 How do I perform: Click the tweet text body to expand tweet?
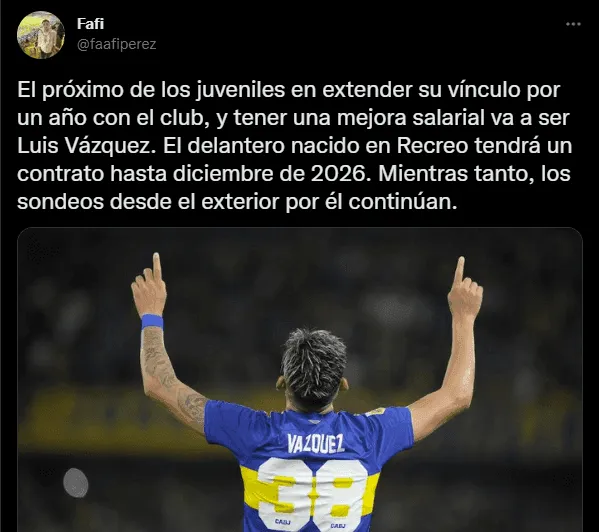[x=294, y=146]
